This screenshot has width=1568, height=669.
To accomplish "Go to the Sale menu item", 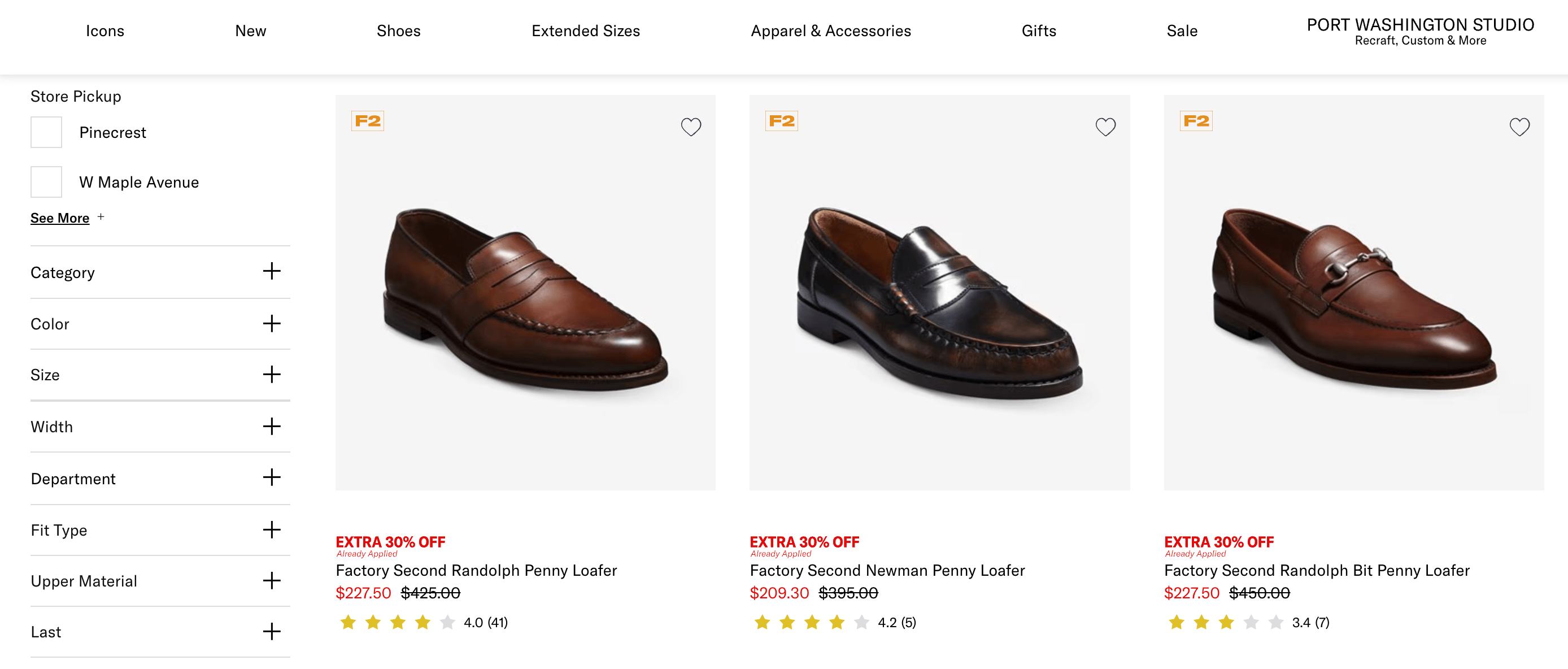I will (x=1182, y=31).
